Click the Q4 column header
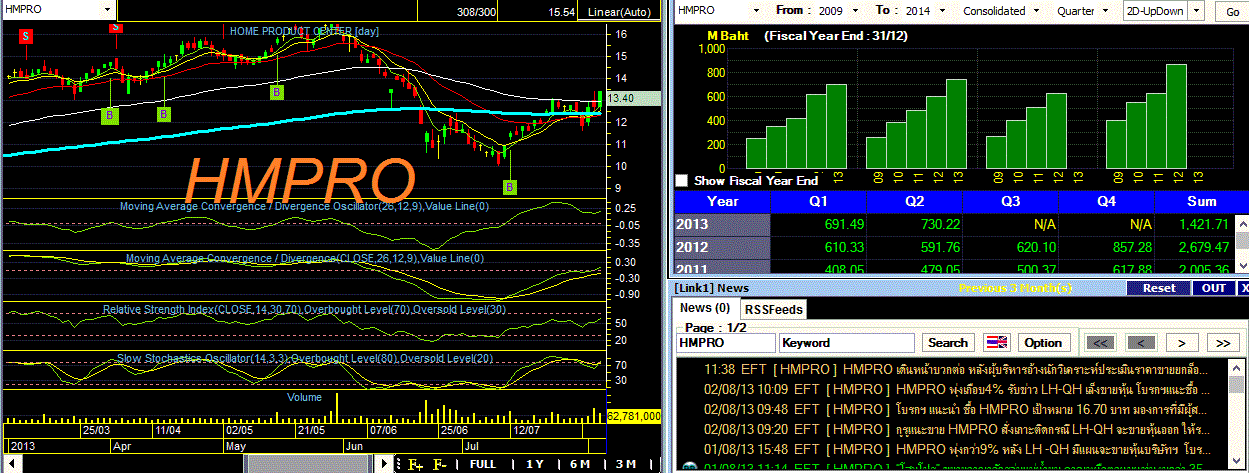 (1106, 200)
